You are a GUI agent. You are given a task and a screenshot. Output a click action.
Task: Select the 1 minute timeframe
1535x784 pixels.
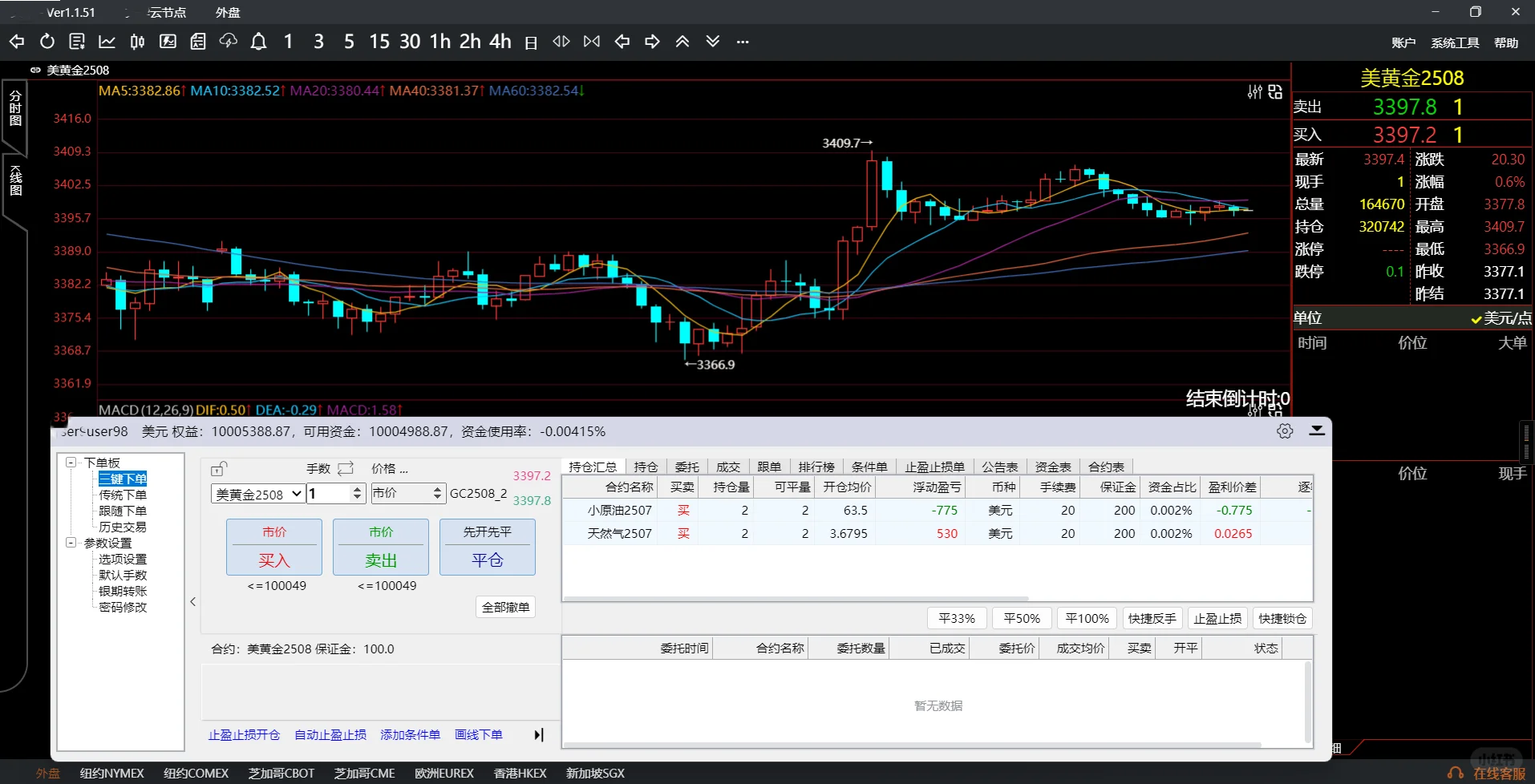click(x=289, y=42)
